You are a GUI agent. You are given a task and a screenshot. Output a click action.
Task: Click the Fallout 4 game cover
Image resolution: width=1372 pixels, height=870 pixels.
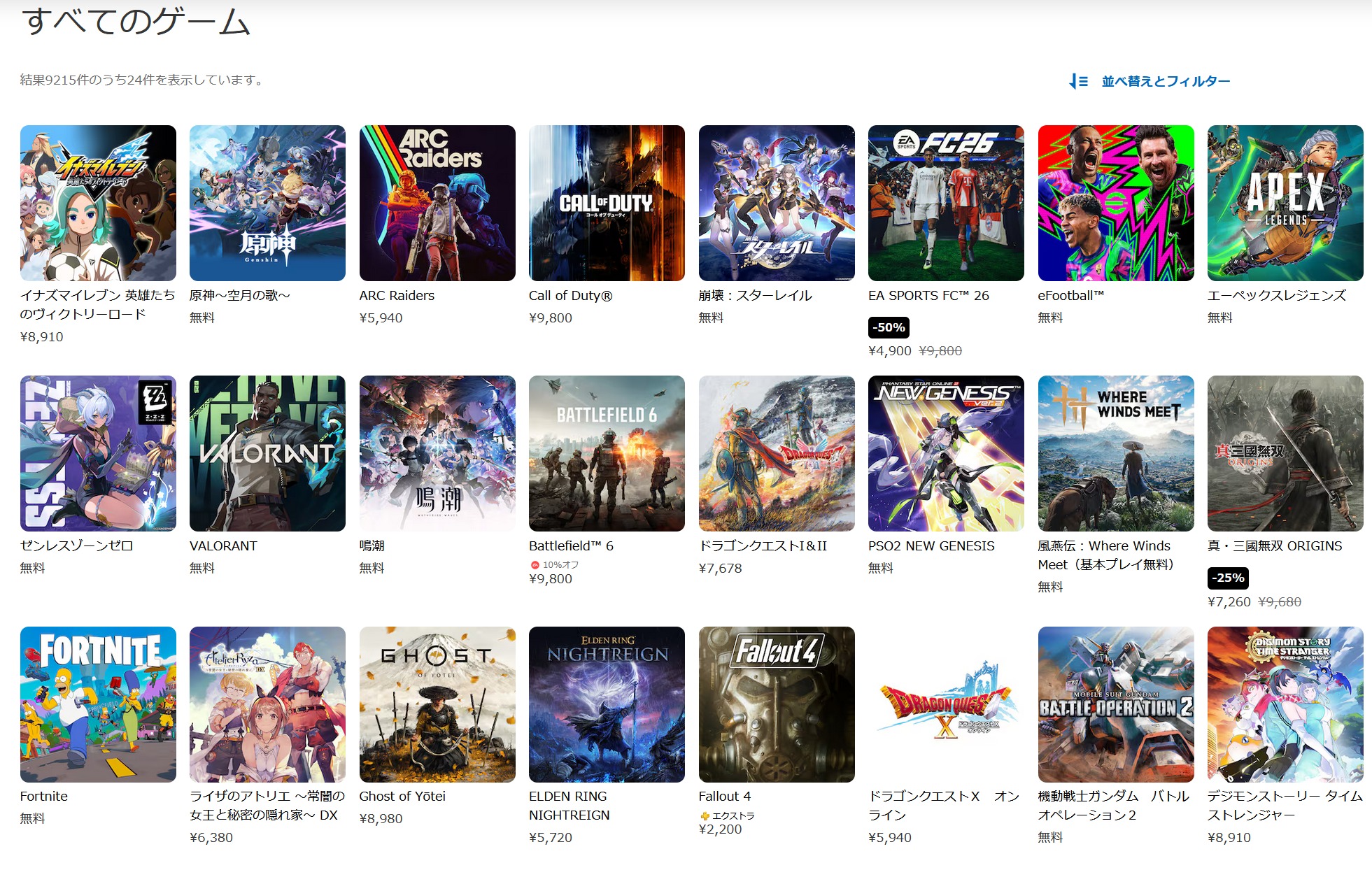(776, 704)
